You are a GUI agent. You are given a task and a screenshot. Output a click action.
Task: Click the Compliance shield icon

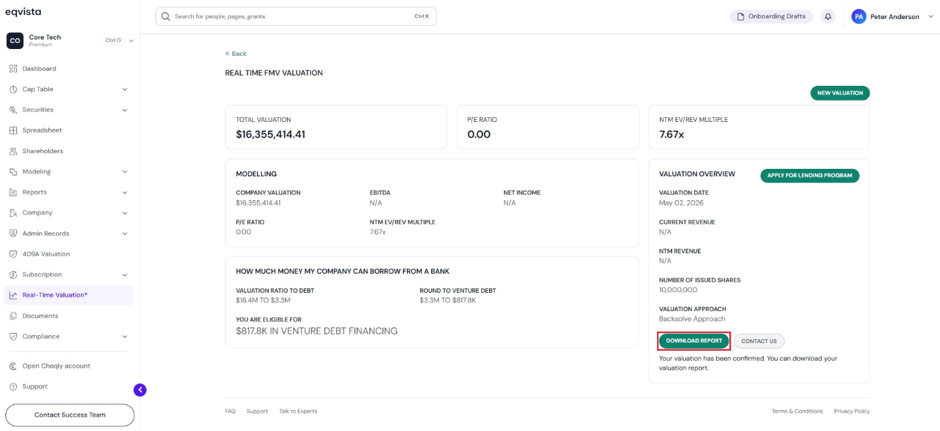click(13, 336)
